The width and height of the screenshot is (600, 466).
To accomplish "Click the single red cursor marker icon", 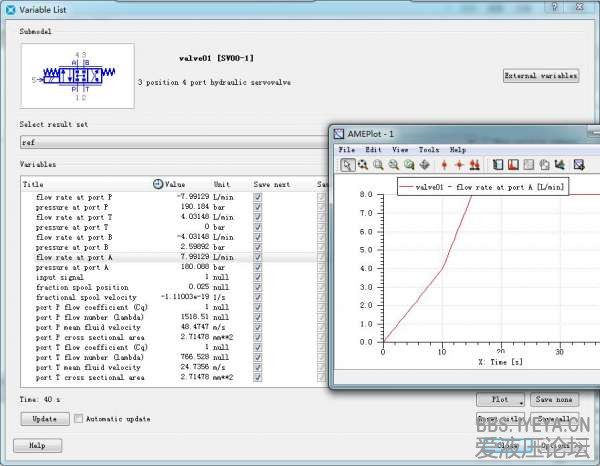I will tap(443, 165).
